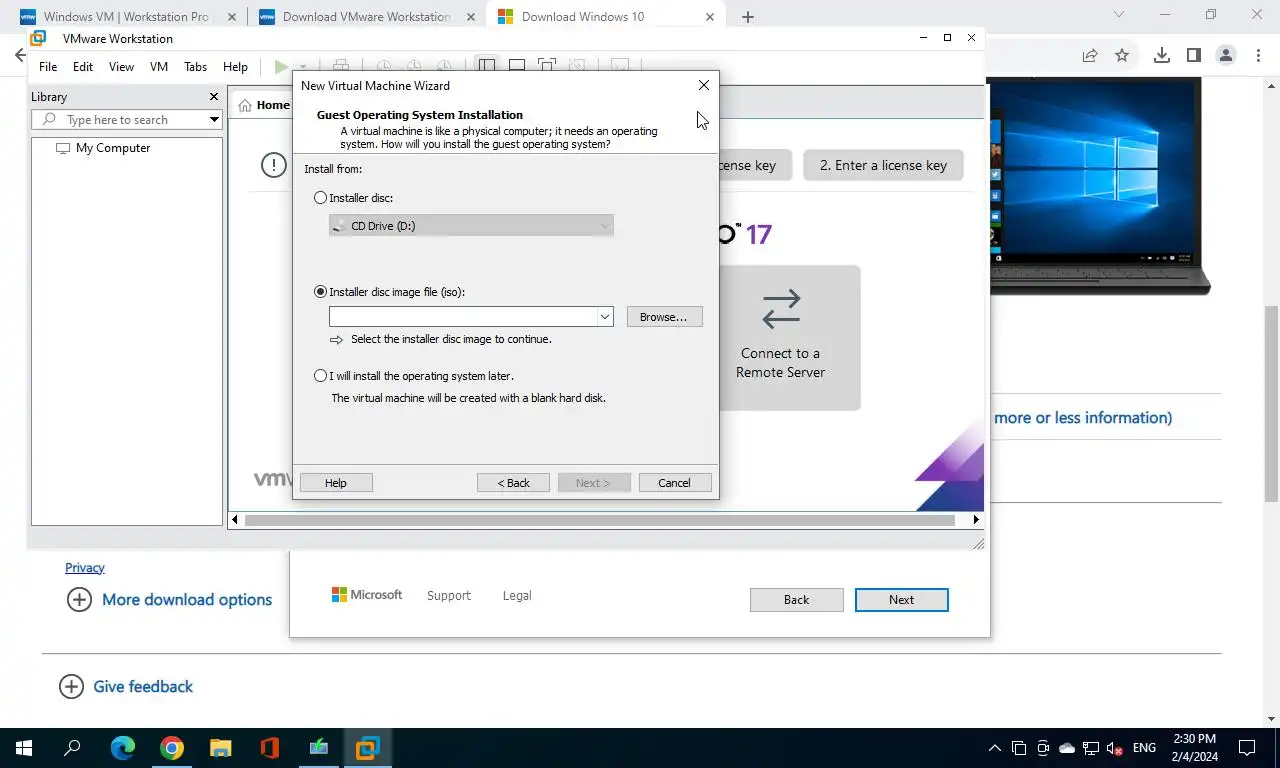1280x768 pixels.
Task: Click the muted volume tray icon
Action: point(1114,748)
